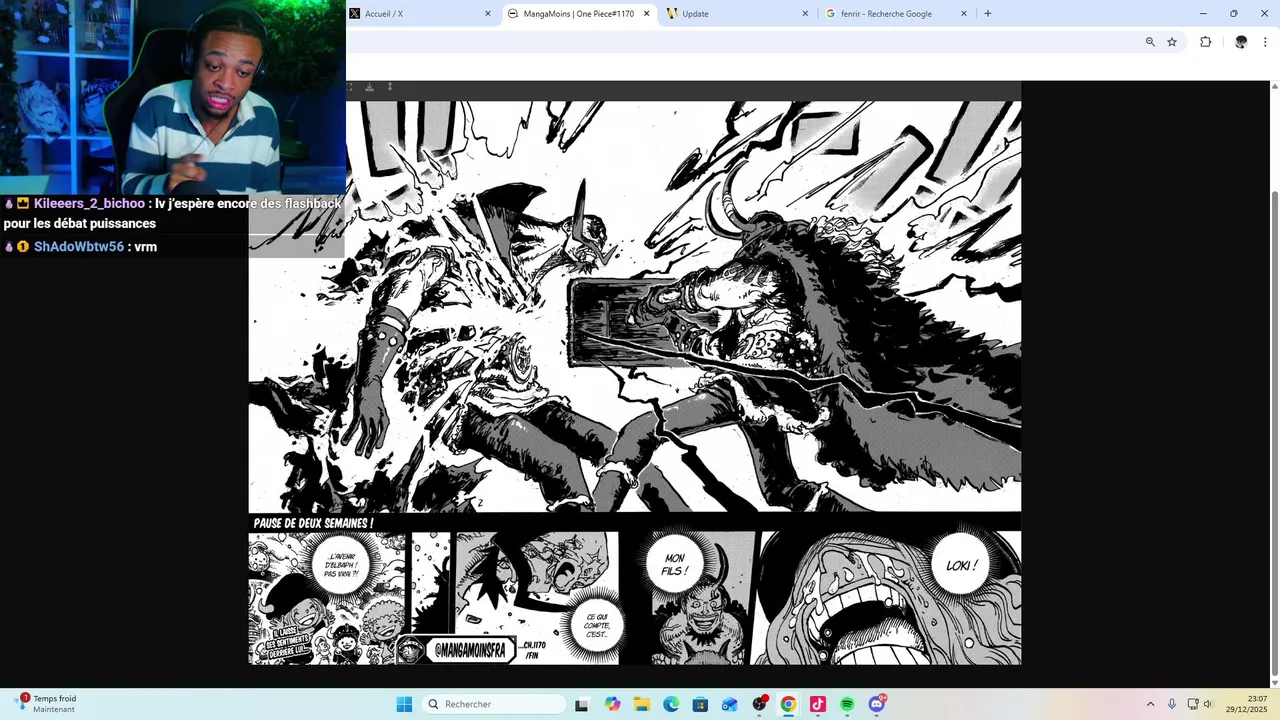
Task: Close the Update tab
Action: pos(805,14)
